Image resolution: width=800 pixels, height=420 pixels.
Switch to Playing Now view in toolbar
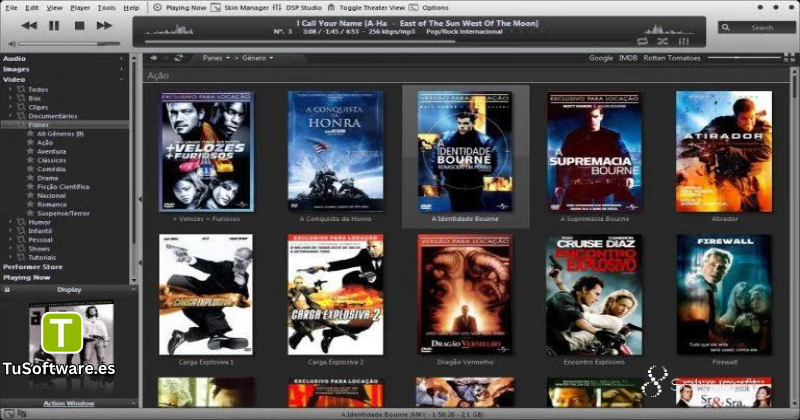coord(180,8)
